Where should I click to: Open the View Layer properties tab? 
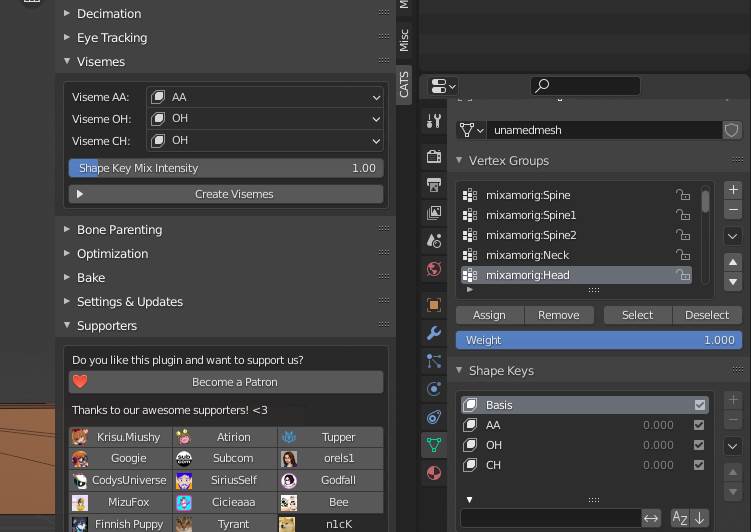pyautogui.click(x=433, y=213)
